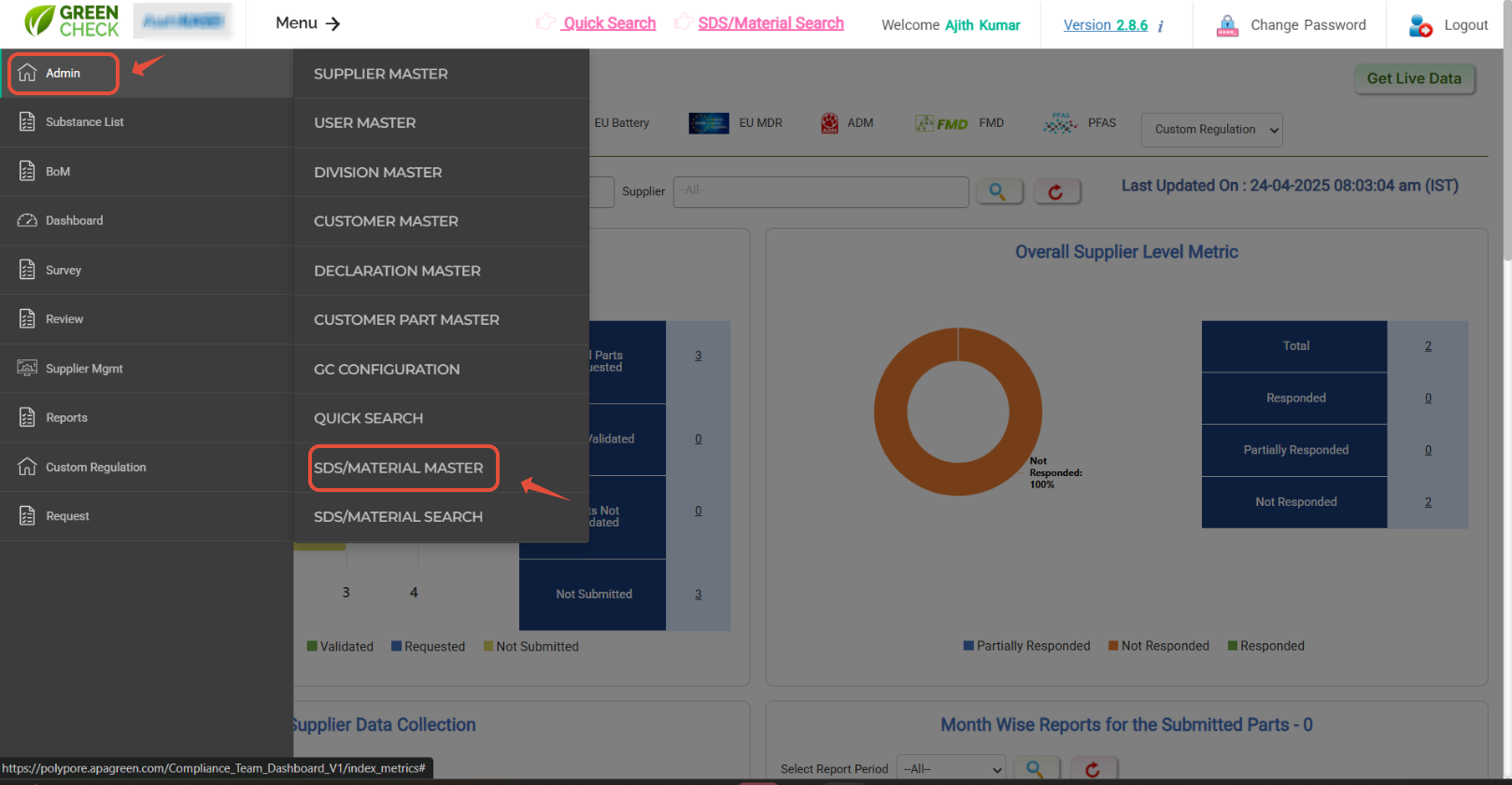Viewport: 1512px width, 785px height.
Task: Click the EU MDR regulation icon
Action: click(x=709, y=123)
